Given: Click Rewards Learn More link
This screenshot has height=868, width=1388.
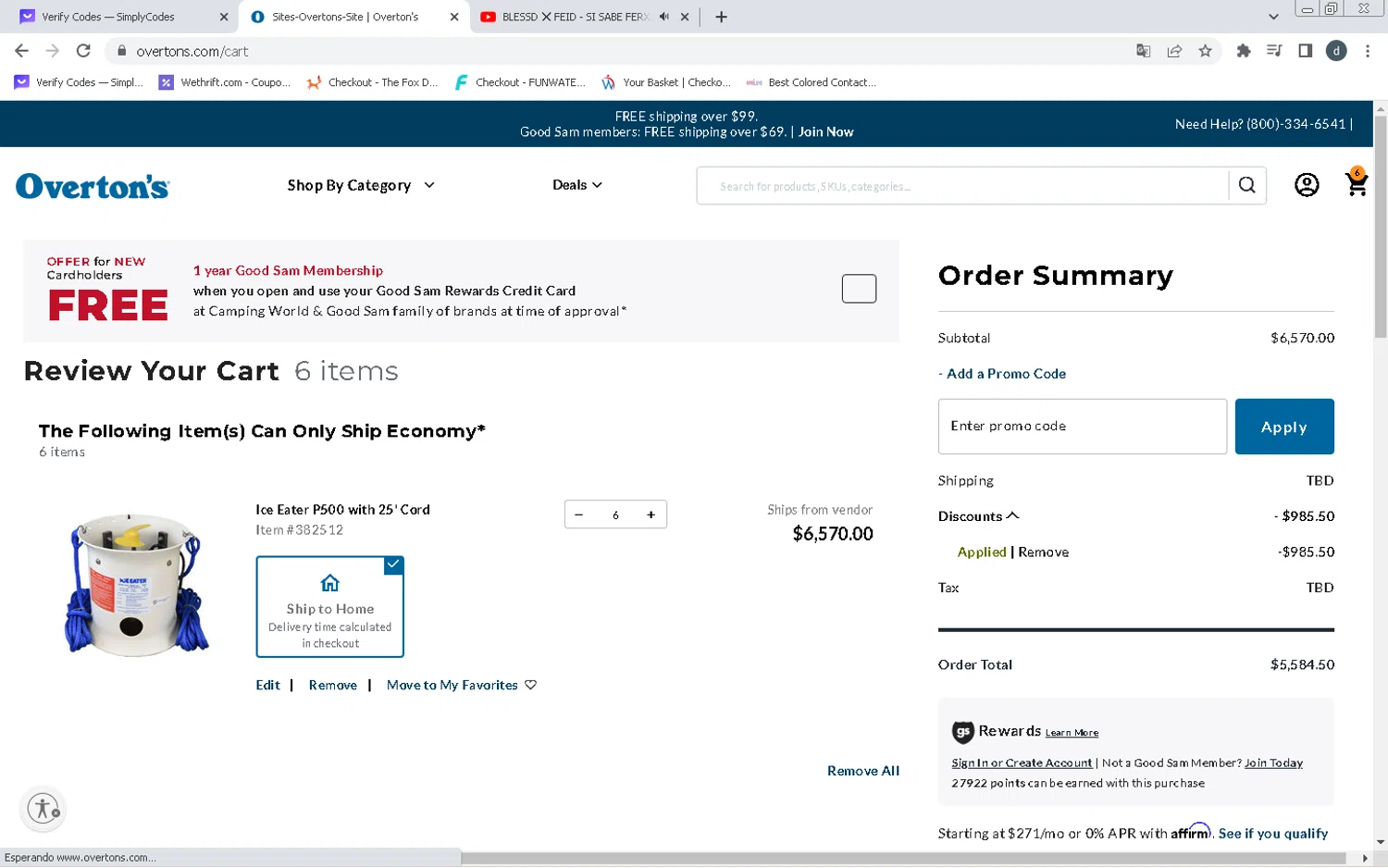Looking at the screenshot, I should click(1072, 733).
